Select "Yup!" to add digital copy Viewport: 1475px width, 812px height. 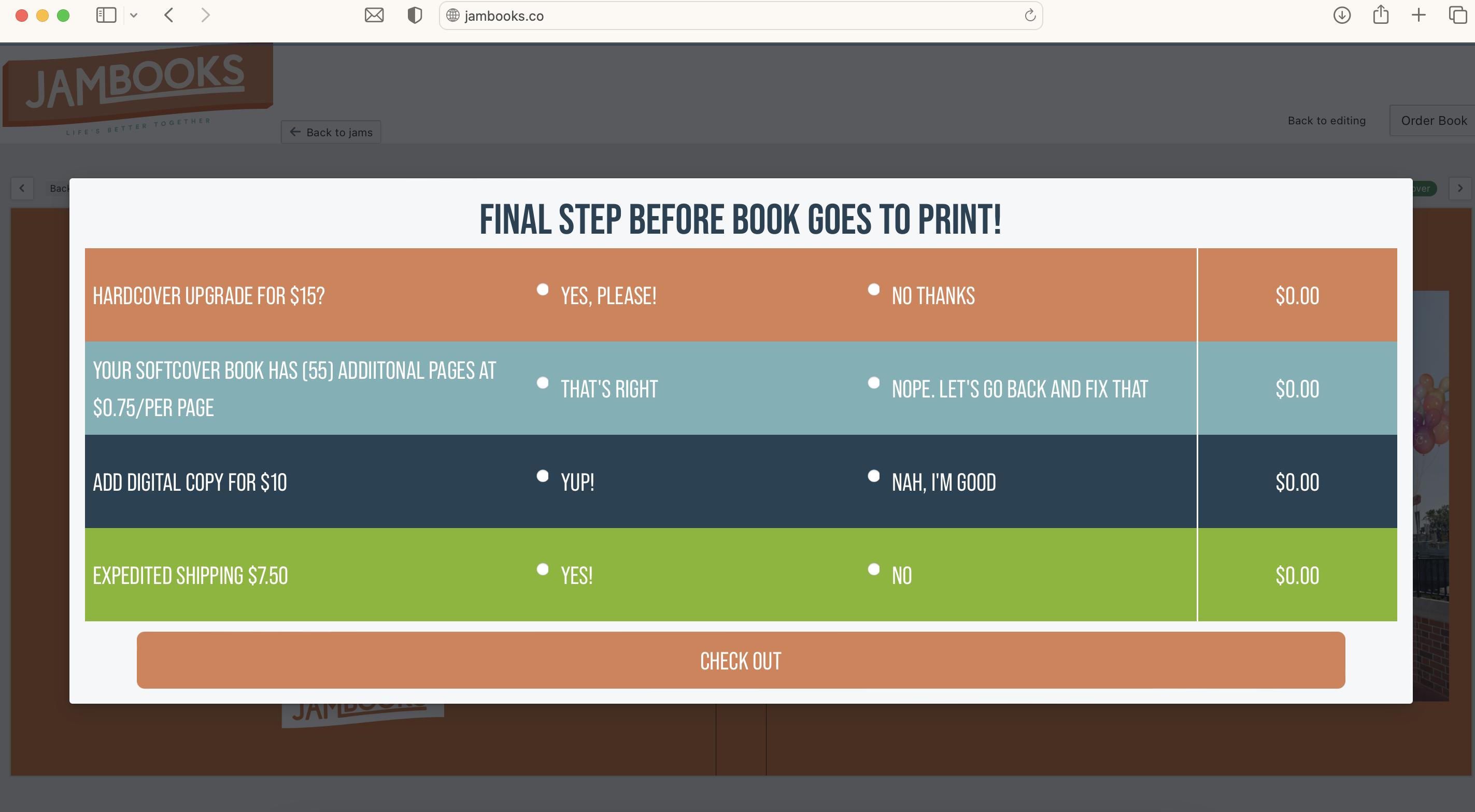(x=542, y=476)
